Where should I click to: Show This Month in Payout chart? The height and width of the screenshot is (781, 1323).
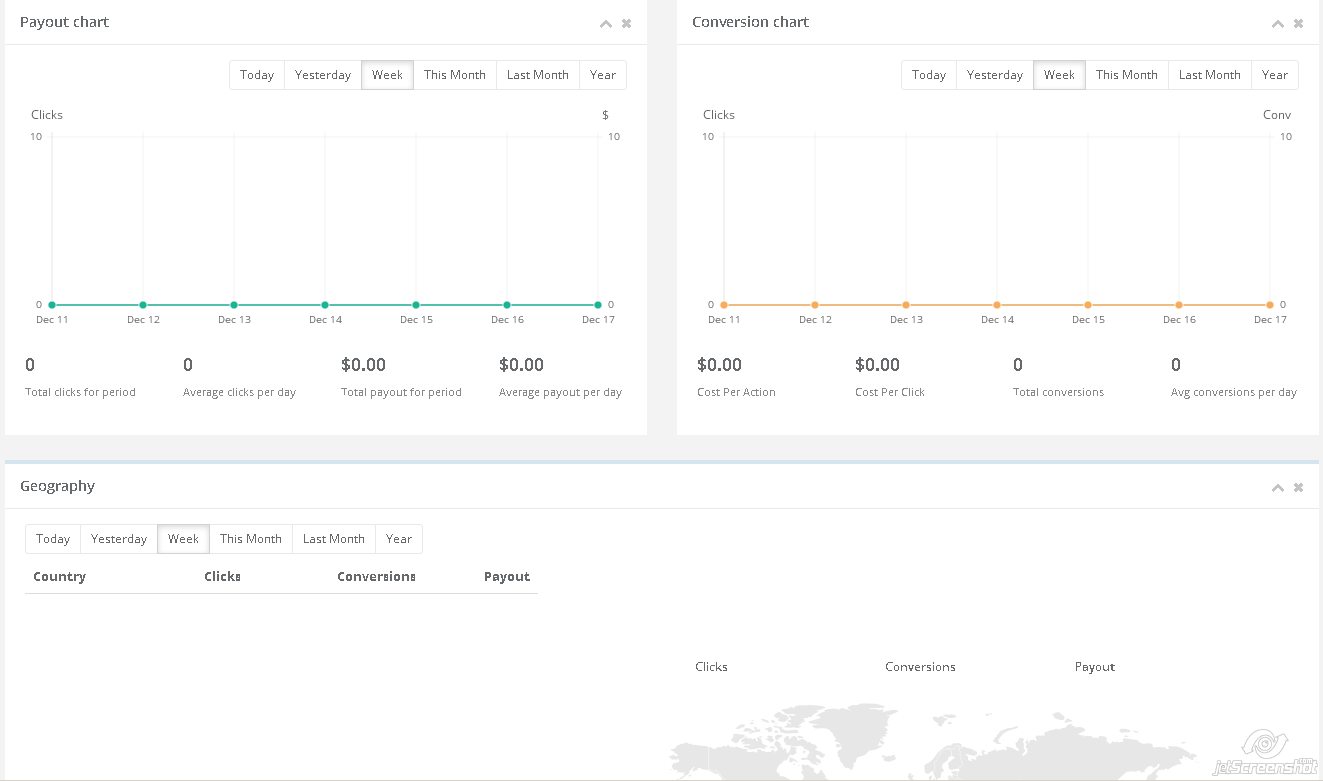[x=454, y=75]
